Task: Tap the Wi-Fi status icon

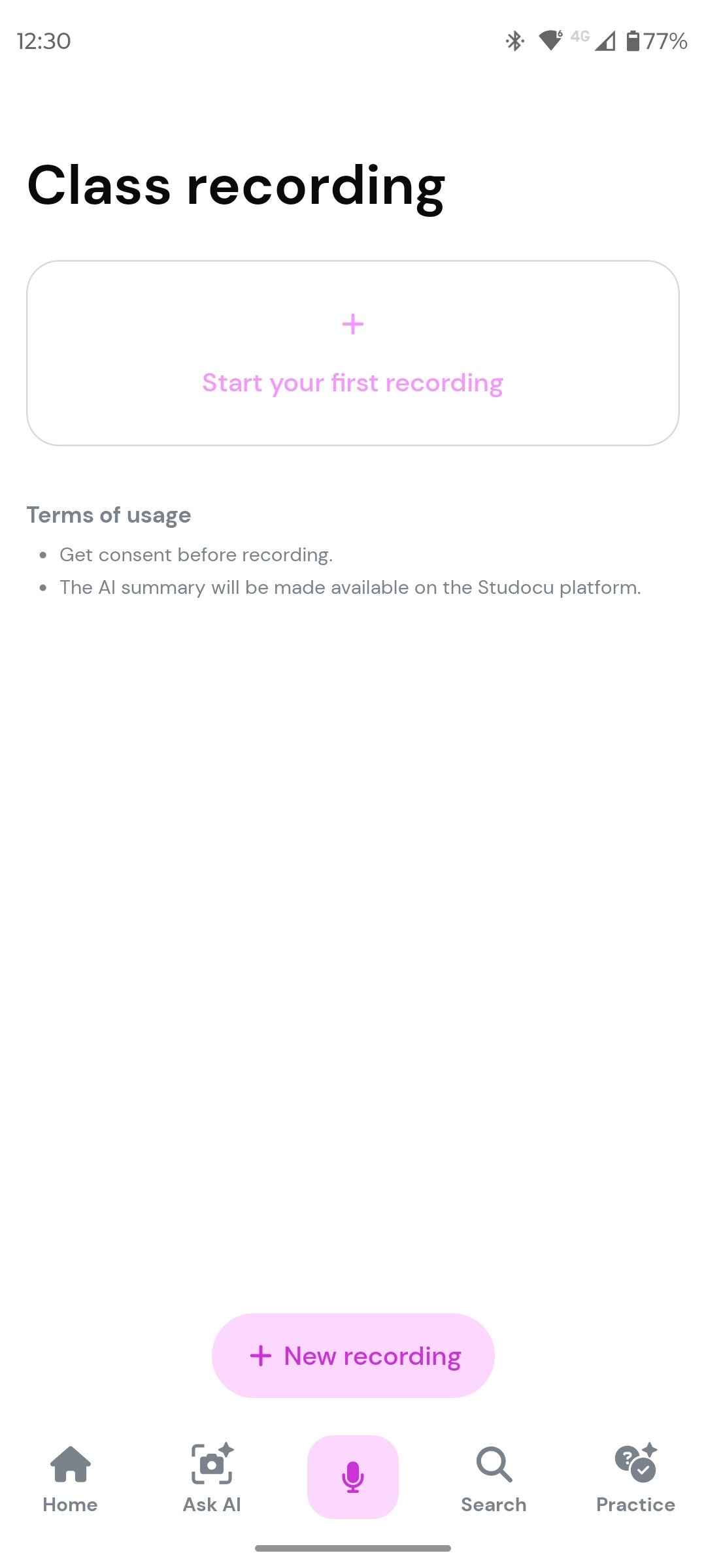Action: 550,41
